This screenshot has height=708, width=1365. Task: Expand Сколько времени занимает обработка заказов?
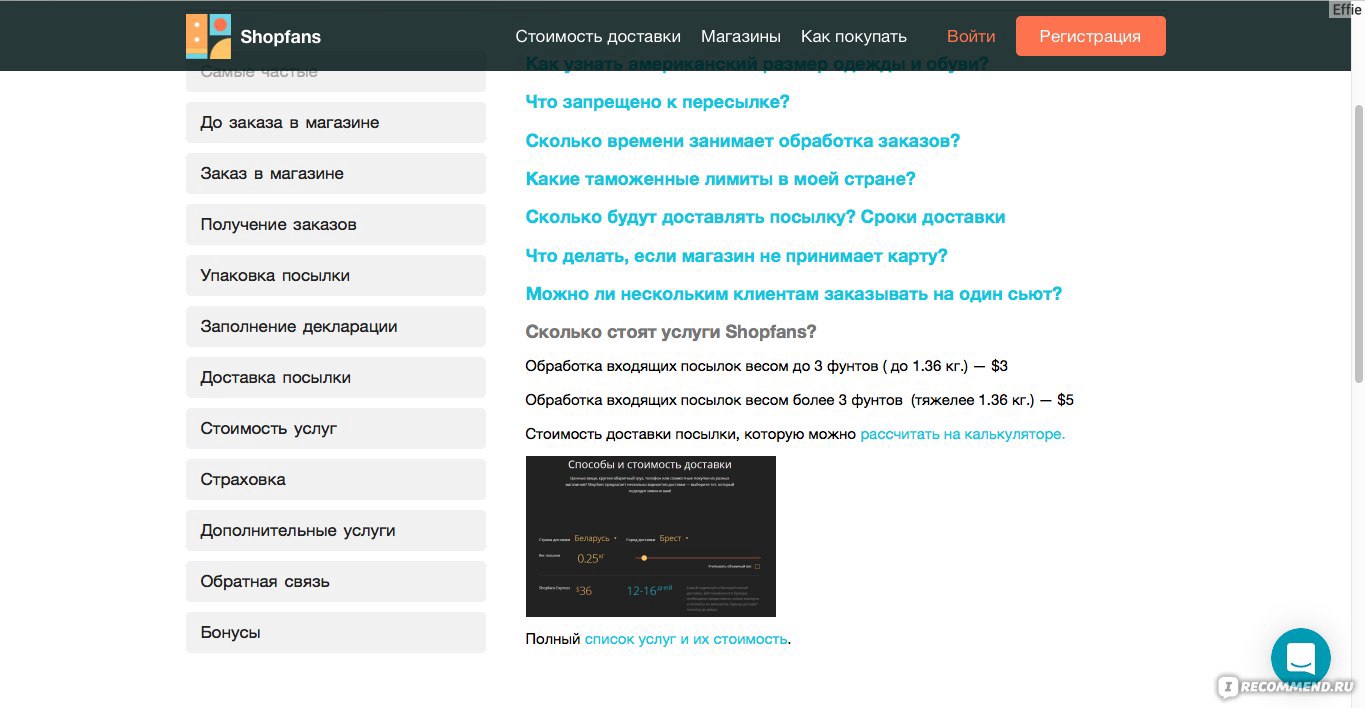tap(743, 141)
